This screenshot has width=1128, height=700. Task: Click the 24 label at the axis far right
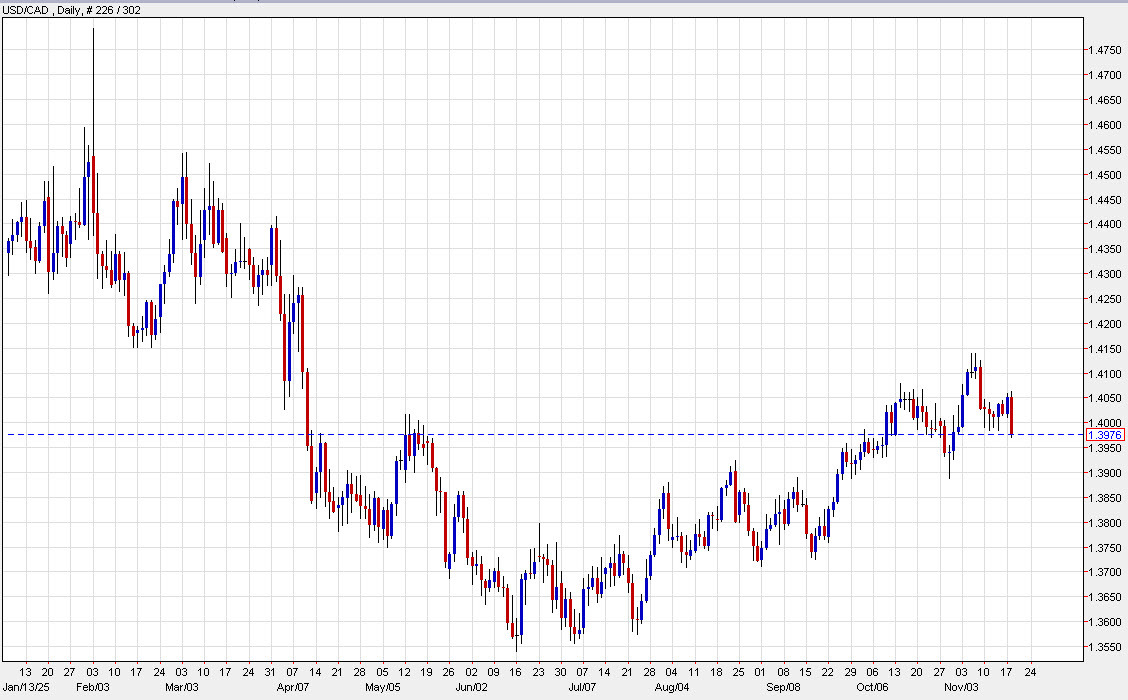coord(1030,672)
